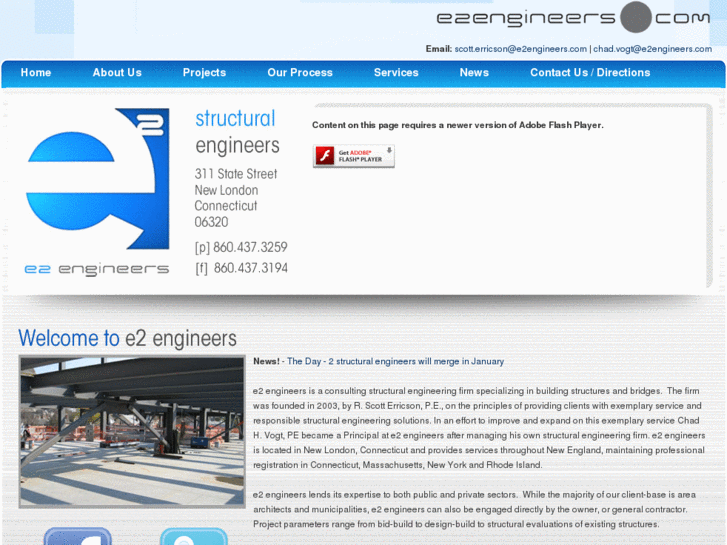Open The Day merger news article link
Viewport: 727px width, 545px height.
click(395, 361)
